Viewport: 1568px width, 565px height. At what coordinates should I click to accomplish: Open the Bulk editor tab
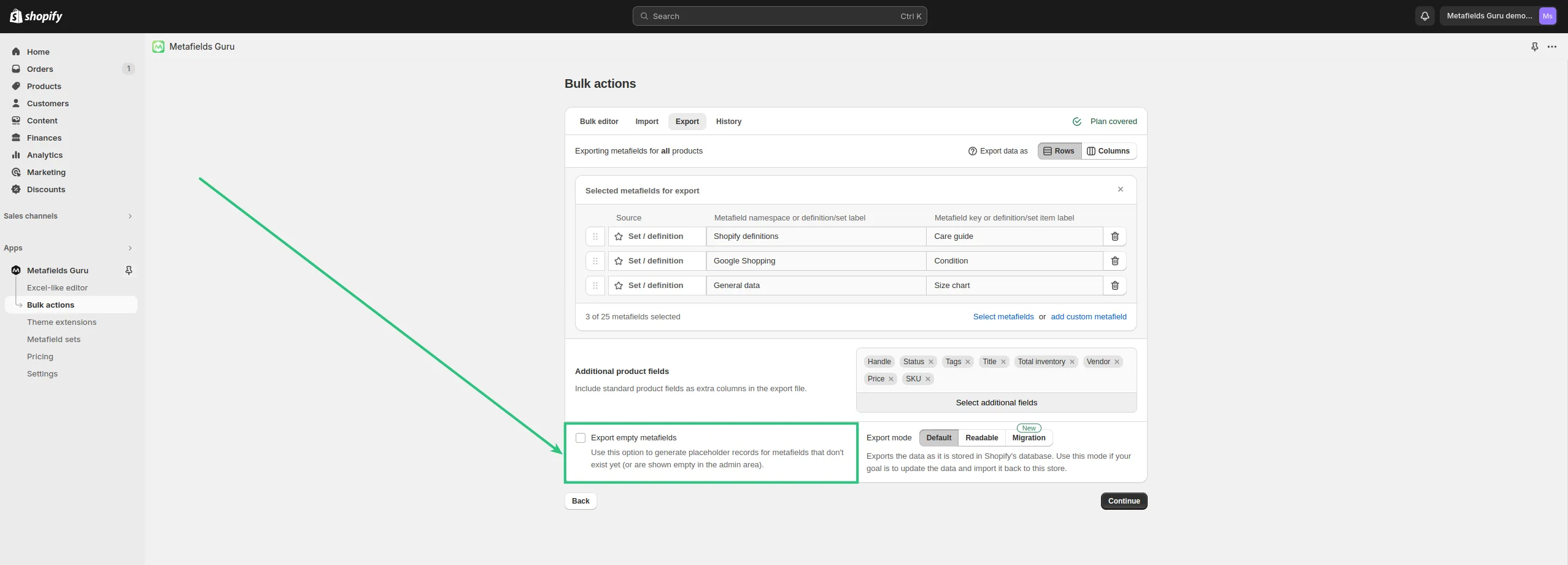(x=599, y=122)
